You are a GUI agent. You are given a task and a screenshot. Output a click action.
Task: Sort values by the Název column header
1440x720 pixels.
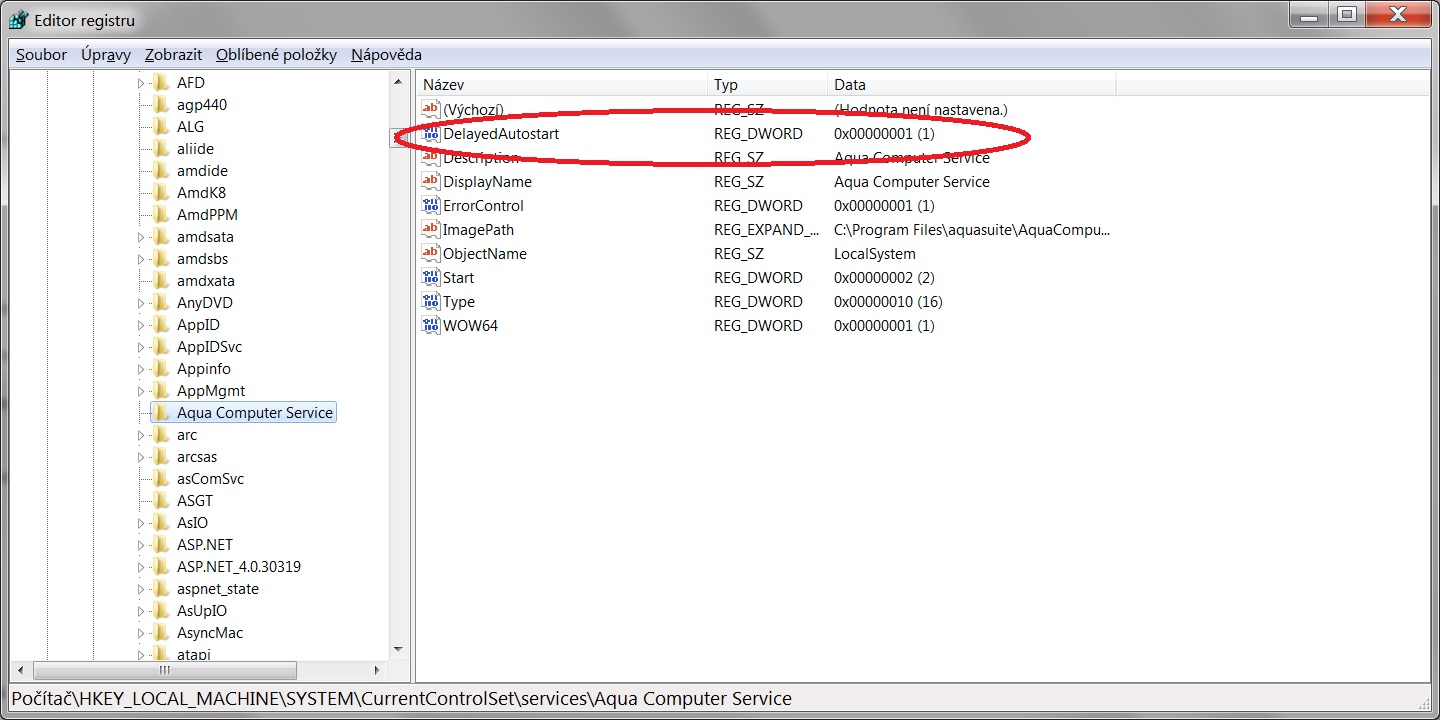tap(562, 85)
